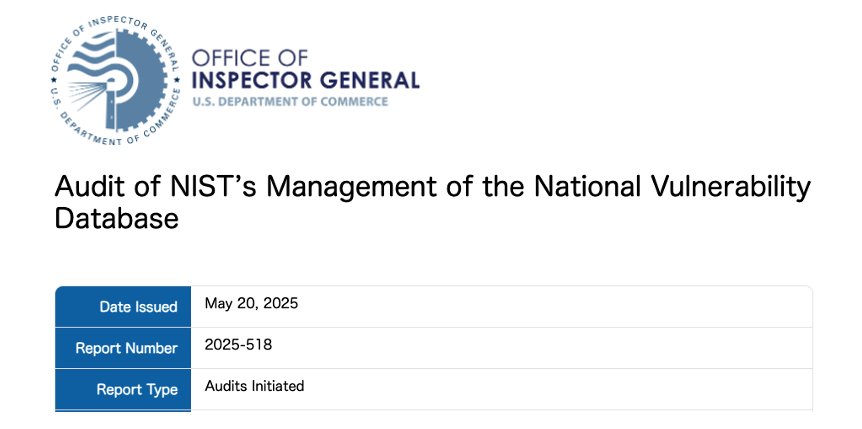Click the partial blue row below Report Type
Viewport: 862px width, 429px height.
pos(123,410)
